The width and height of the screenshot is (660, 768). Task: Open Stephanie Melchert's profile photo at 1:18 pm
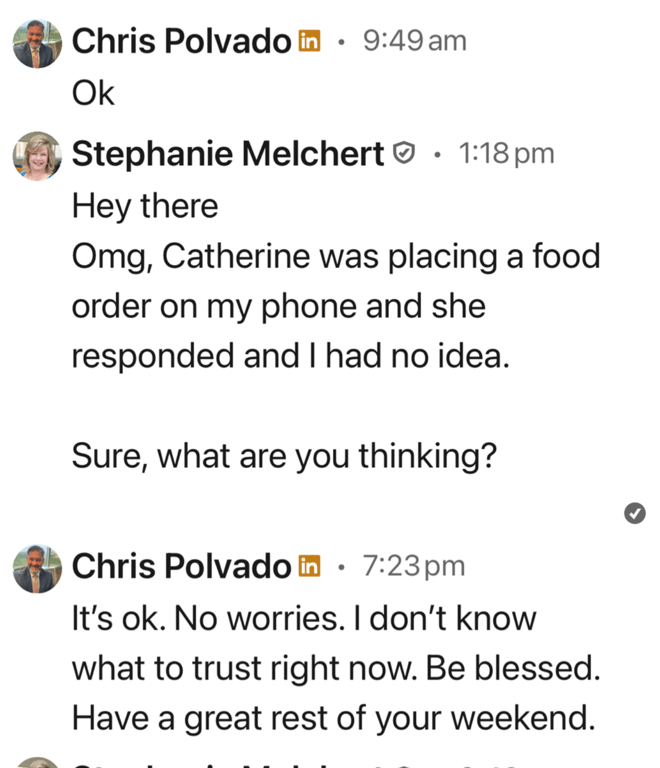37,156
